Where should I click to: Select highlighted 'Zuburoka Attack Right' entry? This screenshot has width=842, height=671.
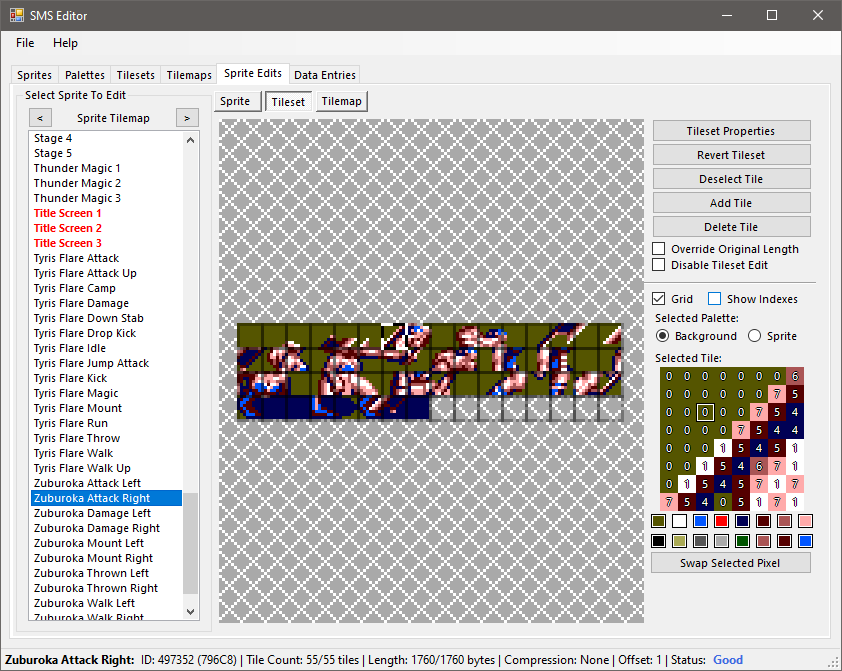tap(106, 498)
